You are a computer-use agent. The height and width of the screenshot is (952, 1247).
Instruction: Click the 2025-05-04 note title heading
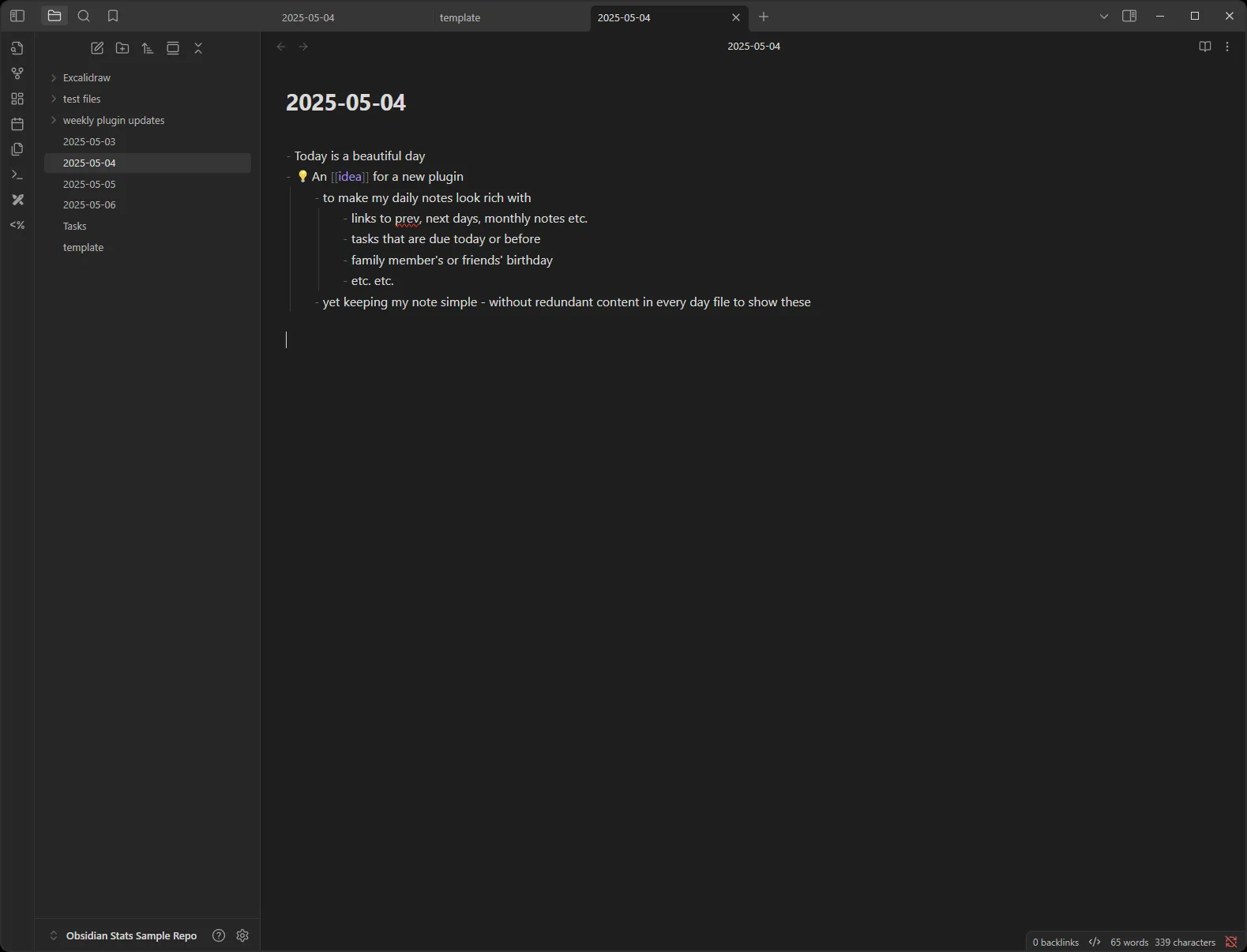(346, 103)
